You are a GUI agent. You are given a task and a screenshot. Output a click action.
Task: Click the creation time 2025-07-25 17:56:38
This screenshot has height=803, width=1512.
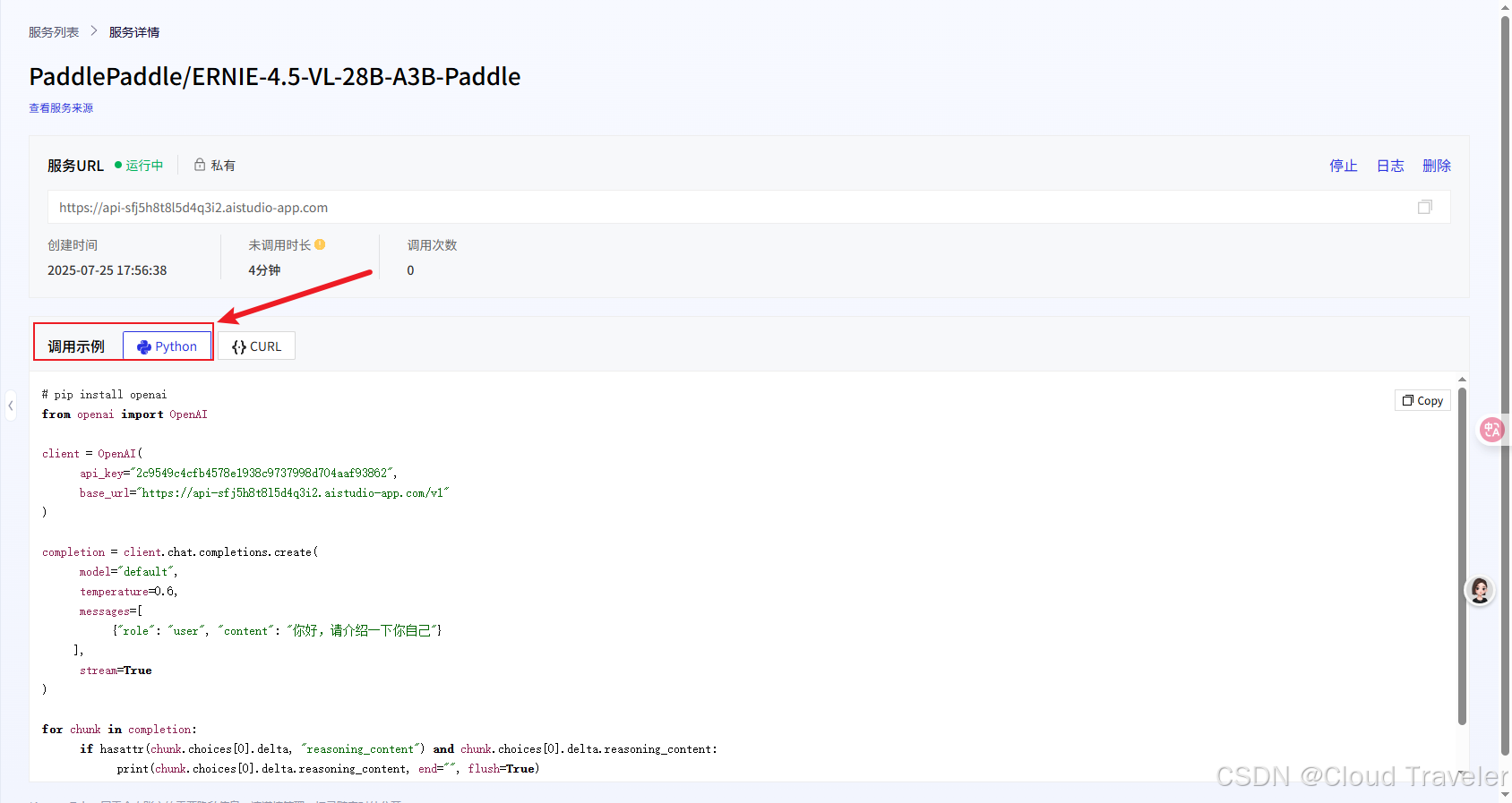107,270
